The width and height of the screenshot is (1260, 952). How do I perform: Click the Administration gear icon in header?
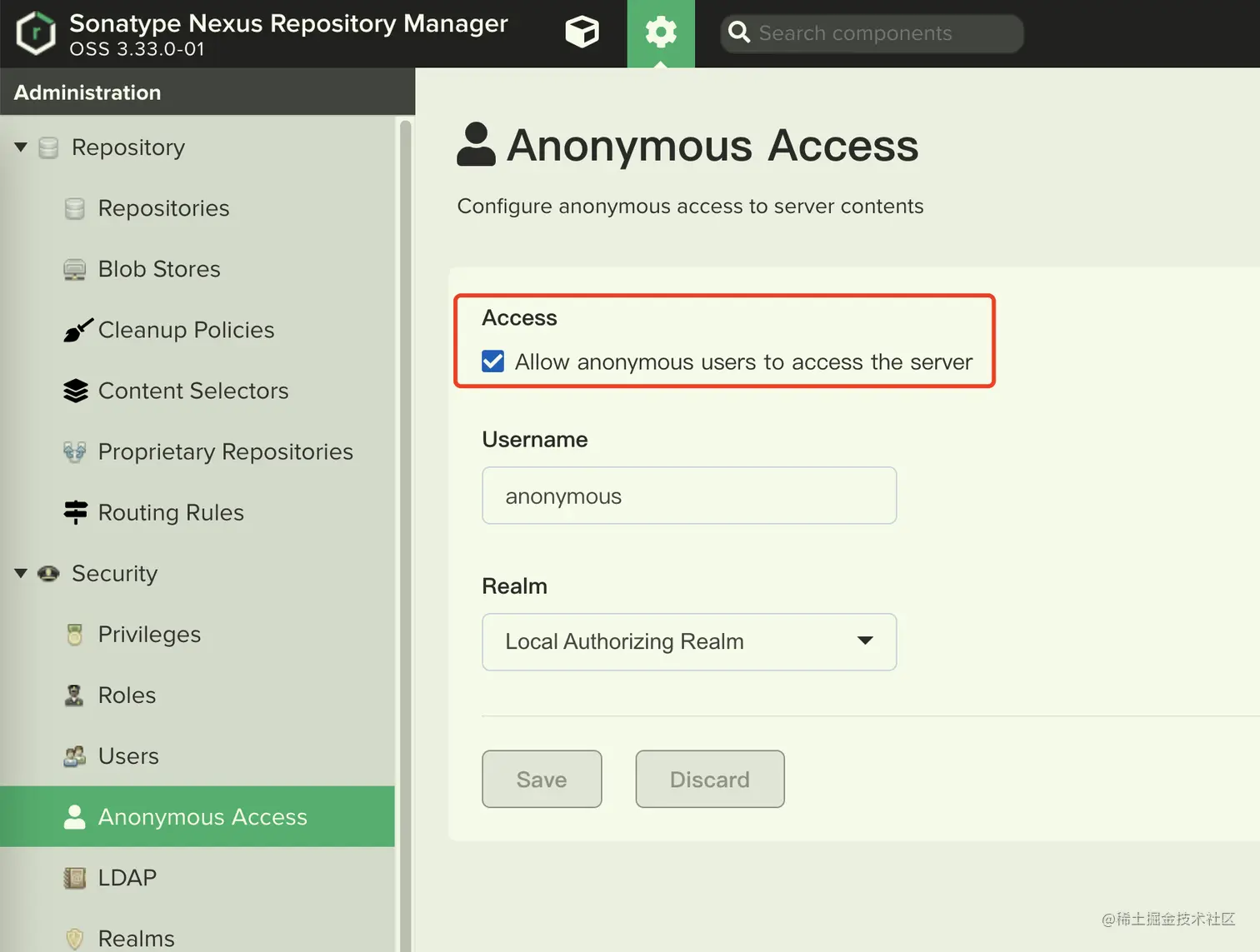pyautogui.click(x=661, y=32)
